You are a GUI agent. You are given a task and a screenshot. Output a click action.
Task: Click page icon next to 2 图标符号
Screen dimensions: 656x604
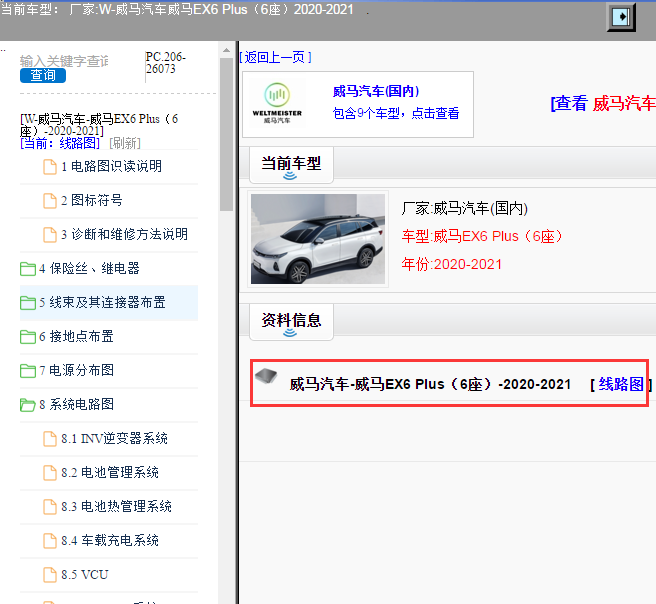[x=50, y=201]
